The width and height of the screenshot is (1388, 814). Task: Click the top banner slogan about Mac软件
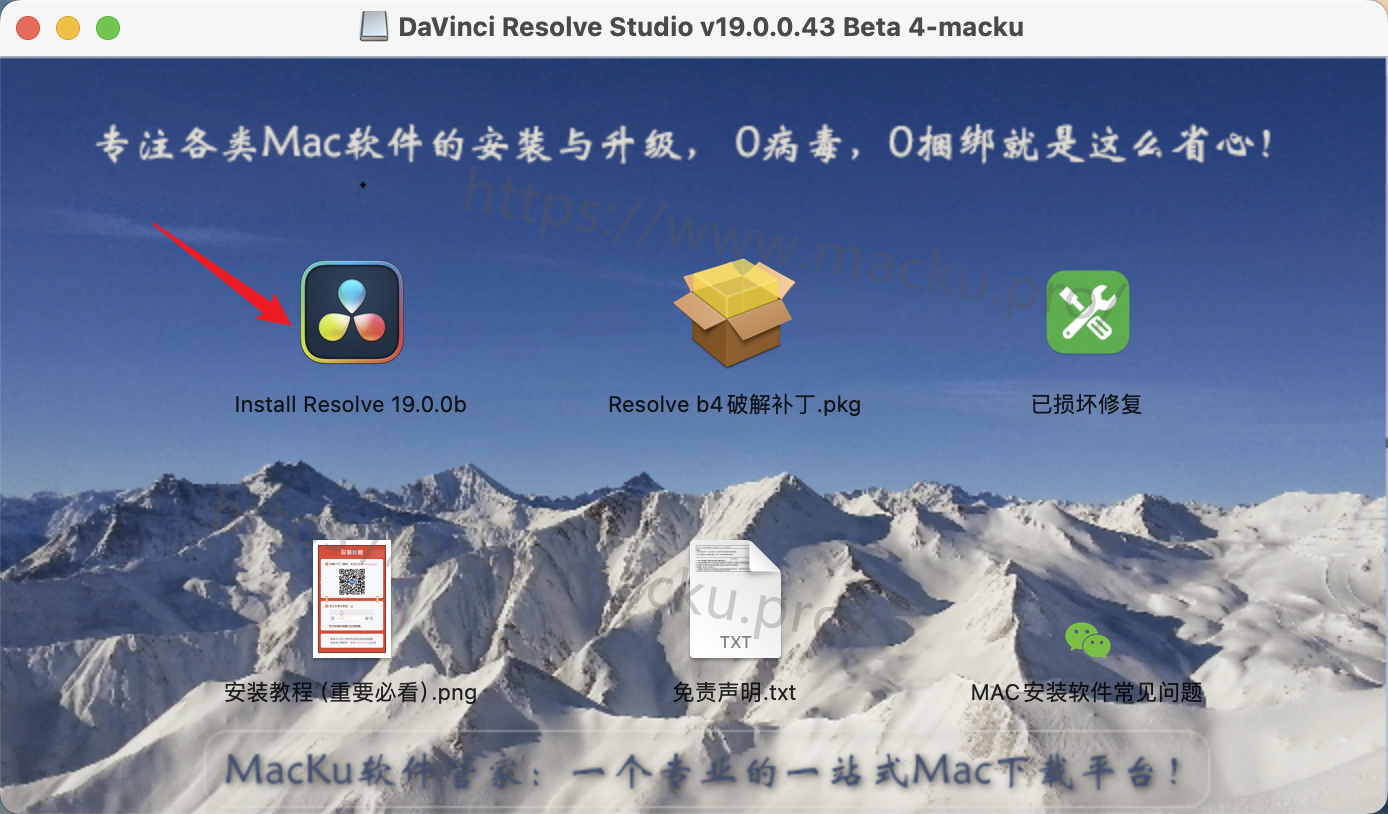point(686,146)
